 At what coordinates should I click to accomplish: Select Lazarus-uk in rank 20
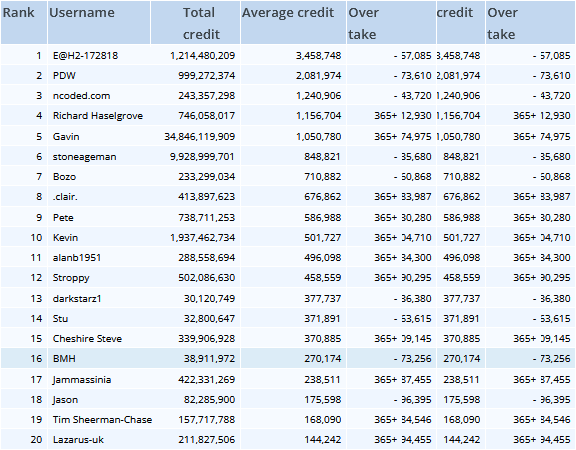(78, 440)
